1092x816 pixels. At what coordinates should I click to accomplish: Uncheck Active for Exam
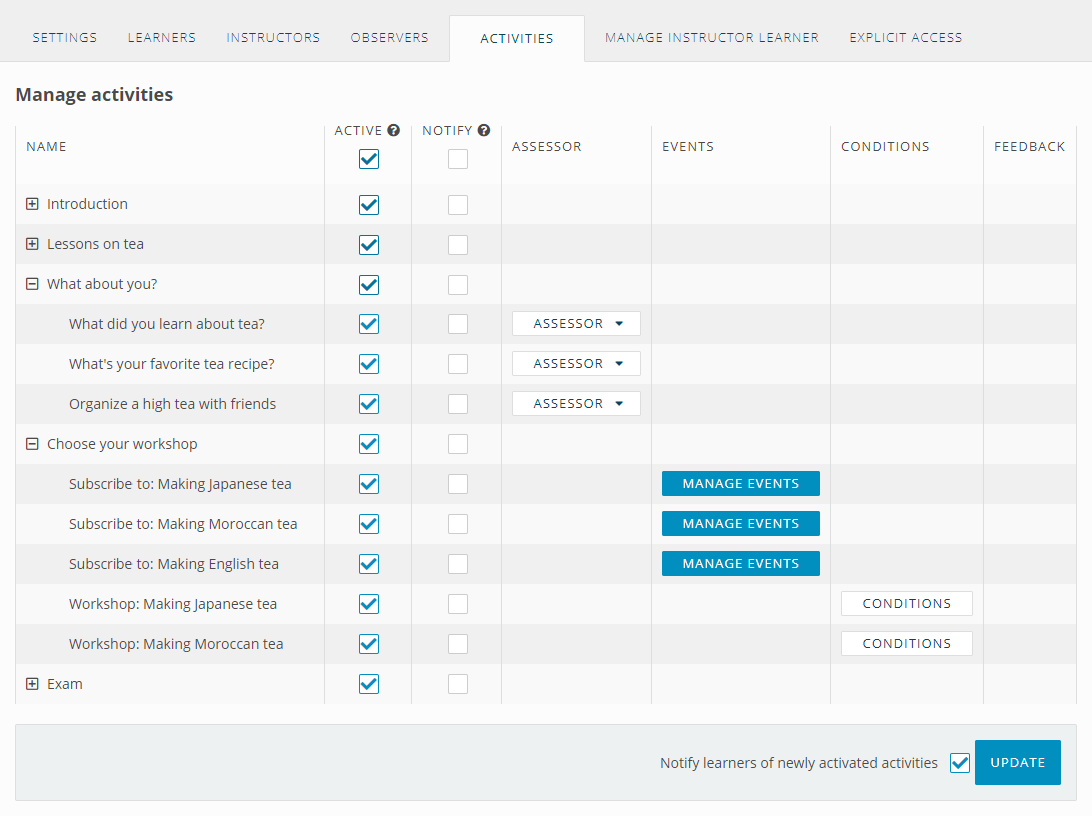pyautogui.click(x=369, y=684)
